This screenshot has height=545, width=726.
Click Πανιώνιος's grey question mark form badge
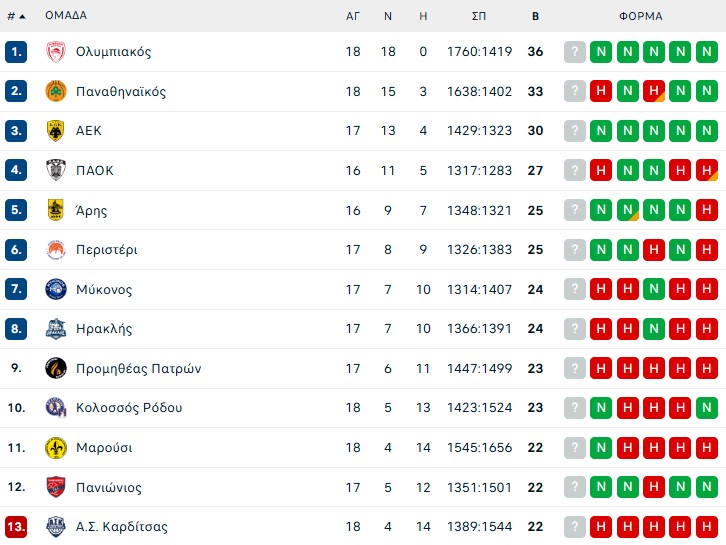(574, 487)
